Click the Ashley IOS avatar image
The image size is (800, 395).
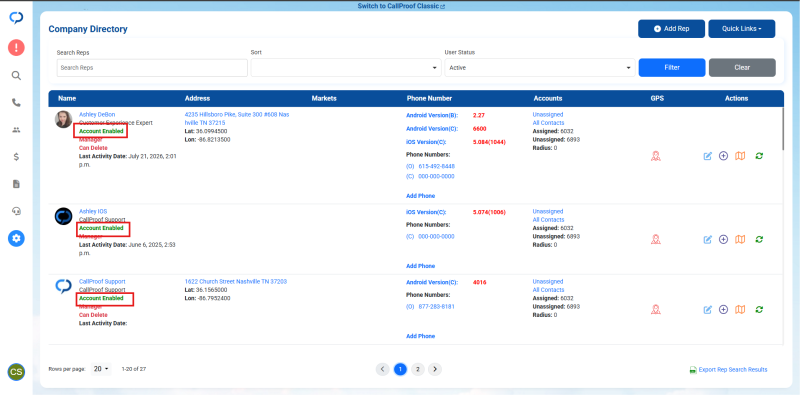pos(63,216)
